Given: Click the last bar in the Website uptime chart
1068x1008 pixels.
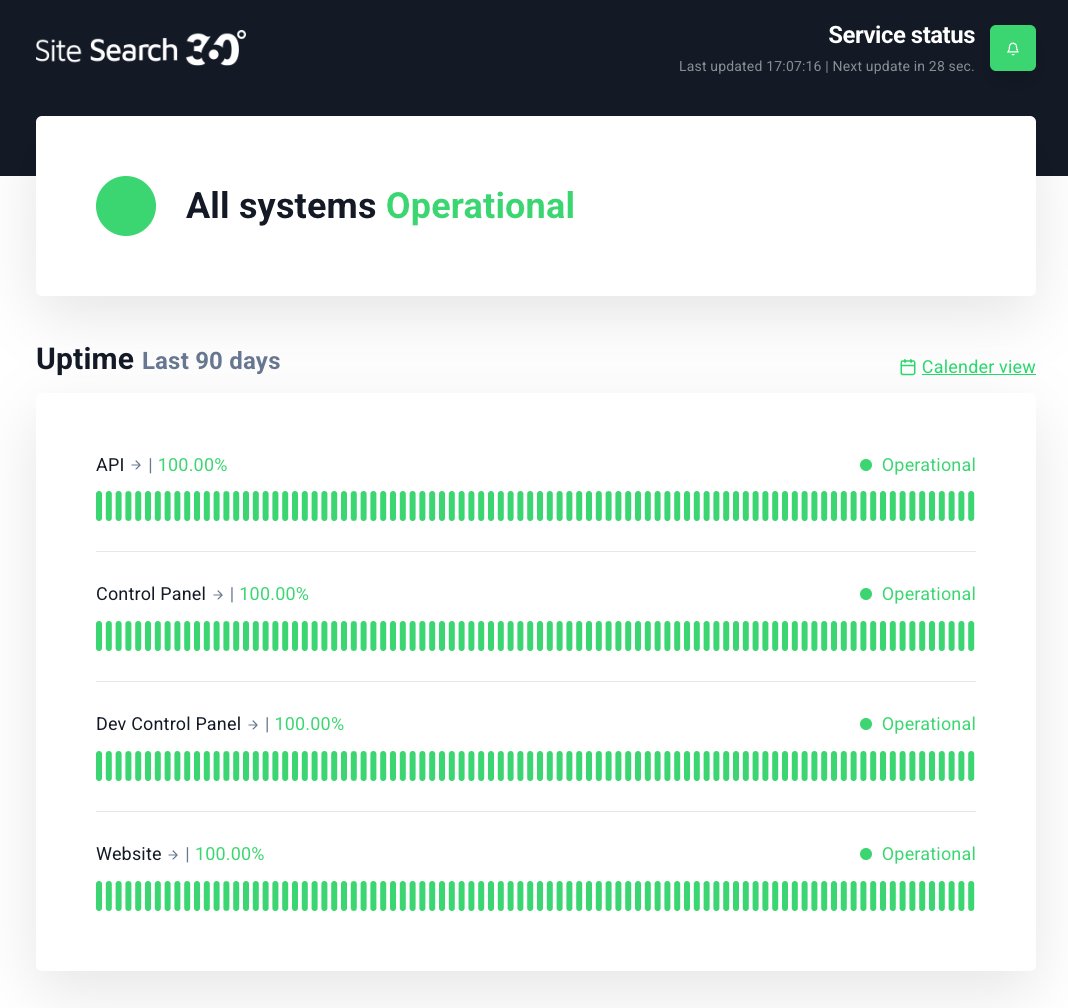Looking at the screenshot, I should tap(971, 896).
